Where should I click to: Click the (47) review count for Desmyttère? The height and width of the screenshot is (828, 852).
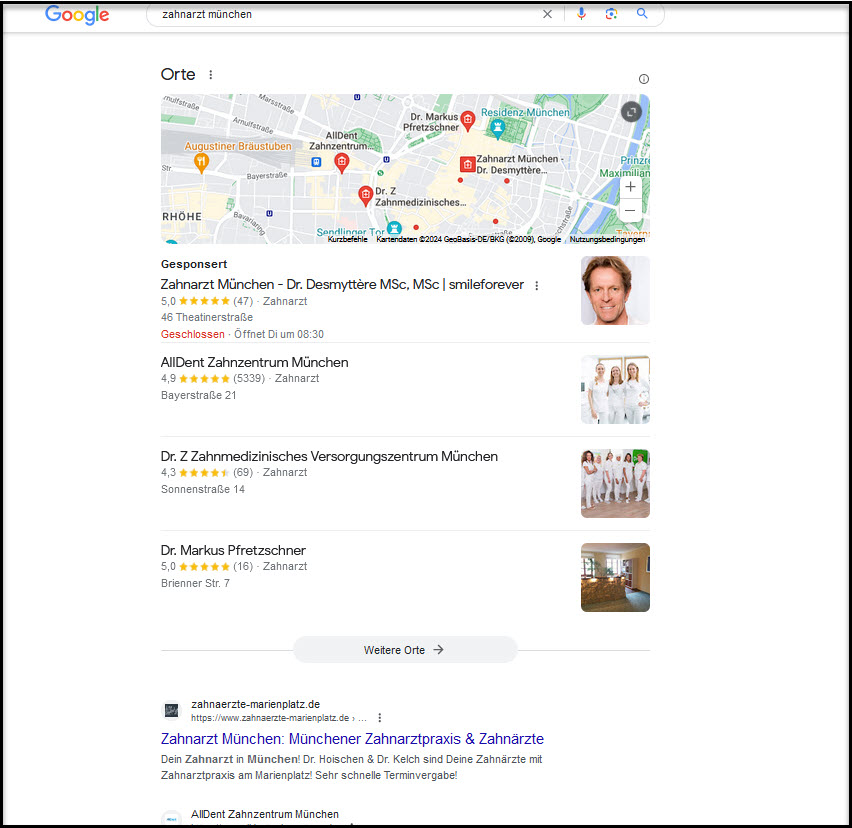[x=243, y=302]
